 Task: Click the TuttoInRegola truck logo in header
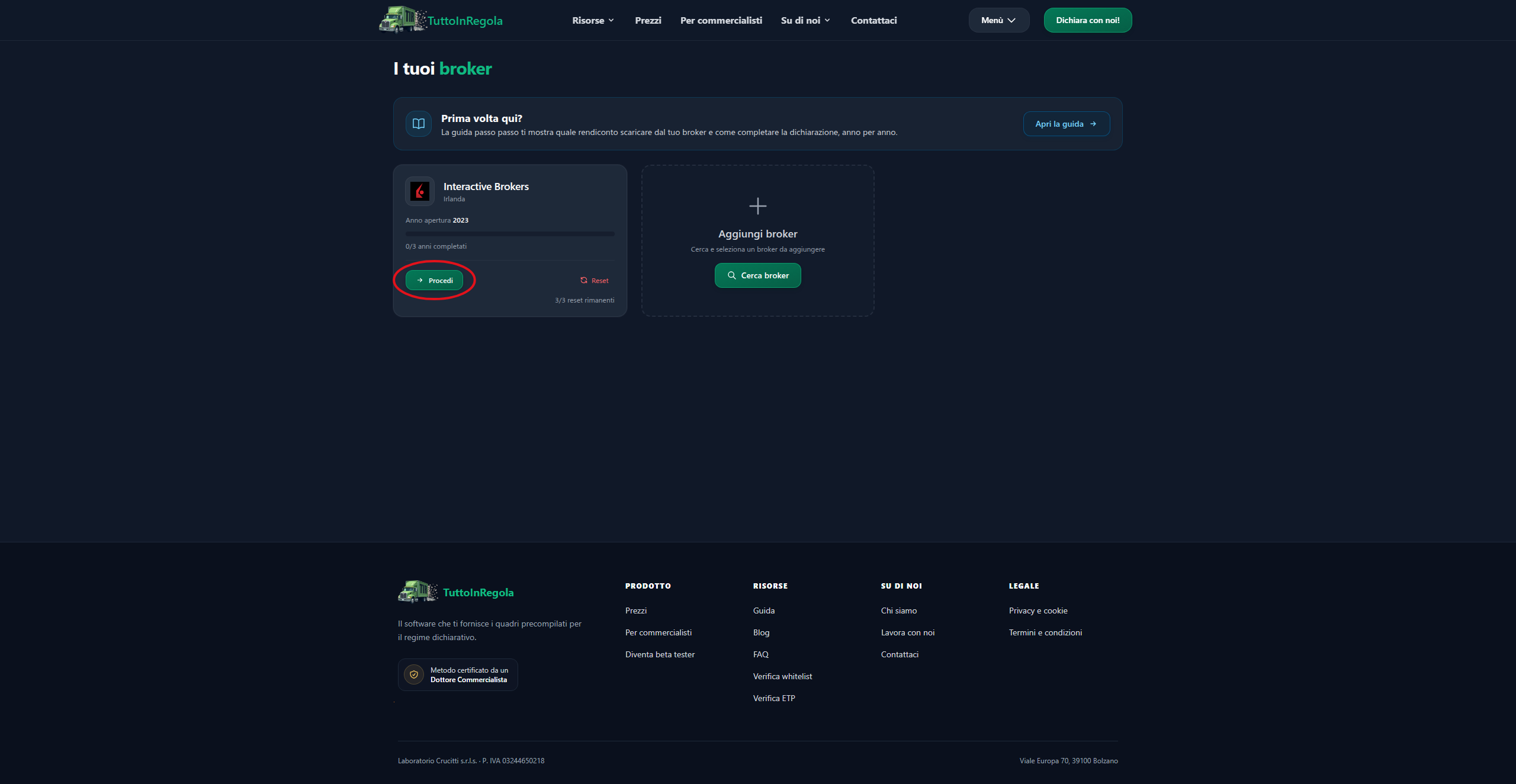(x=403, y=20)
